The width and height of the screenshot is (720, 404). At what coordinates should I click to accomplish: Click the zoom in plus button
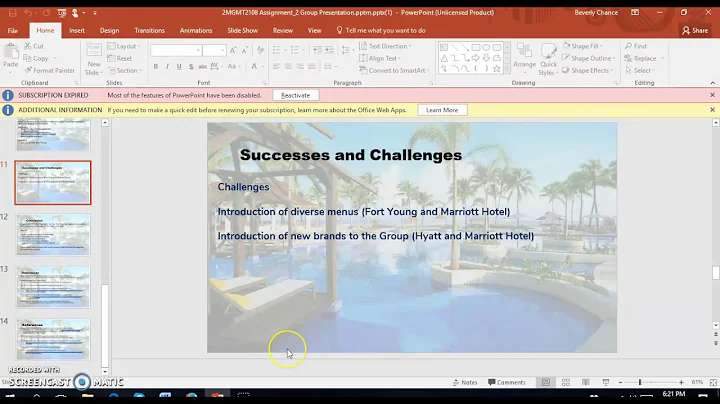point(681,382)
